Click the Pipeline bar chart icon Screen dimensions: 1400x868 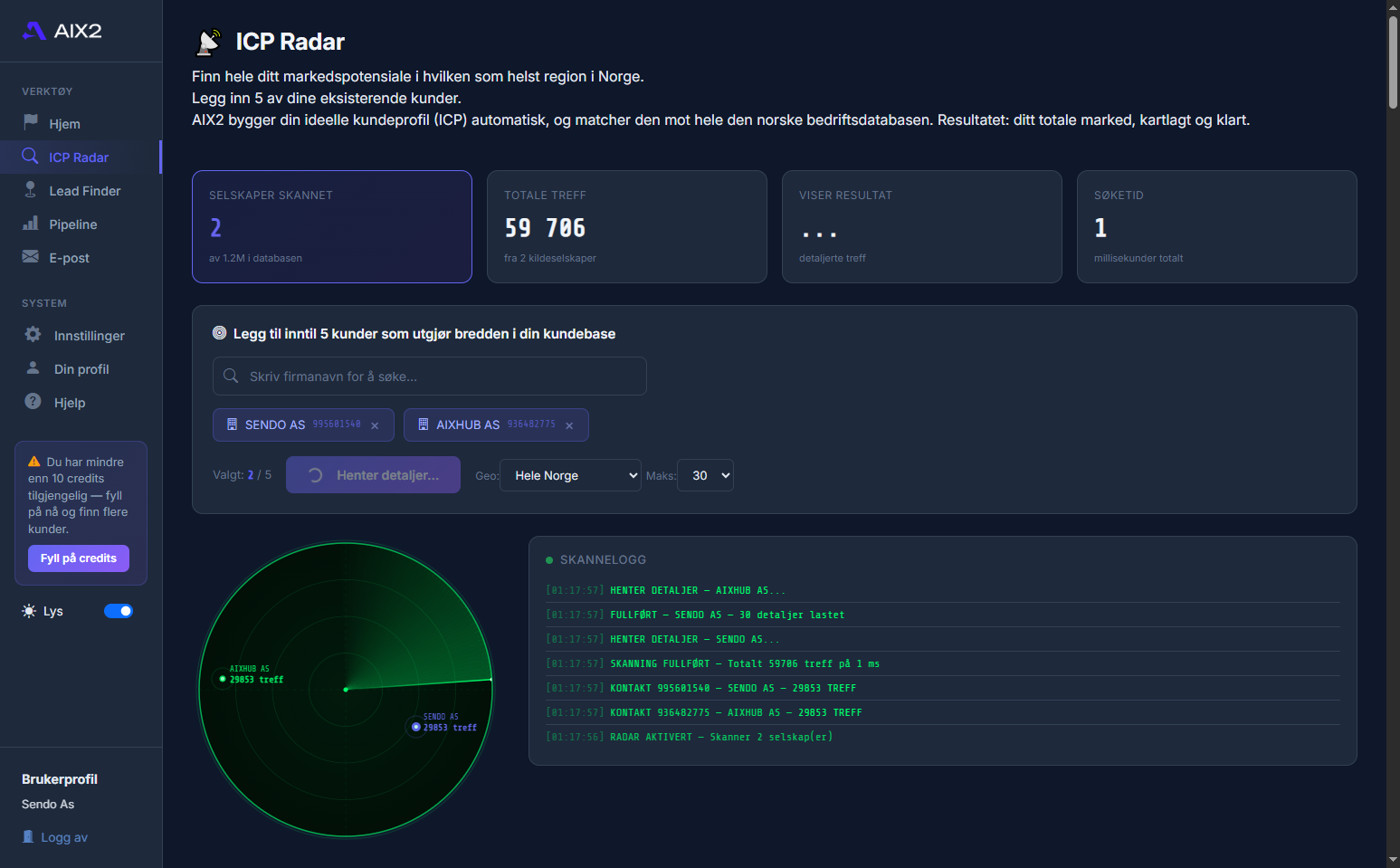click(30, 224)
